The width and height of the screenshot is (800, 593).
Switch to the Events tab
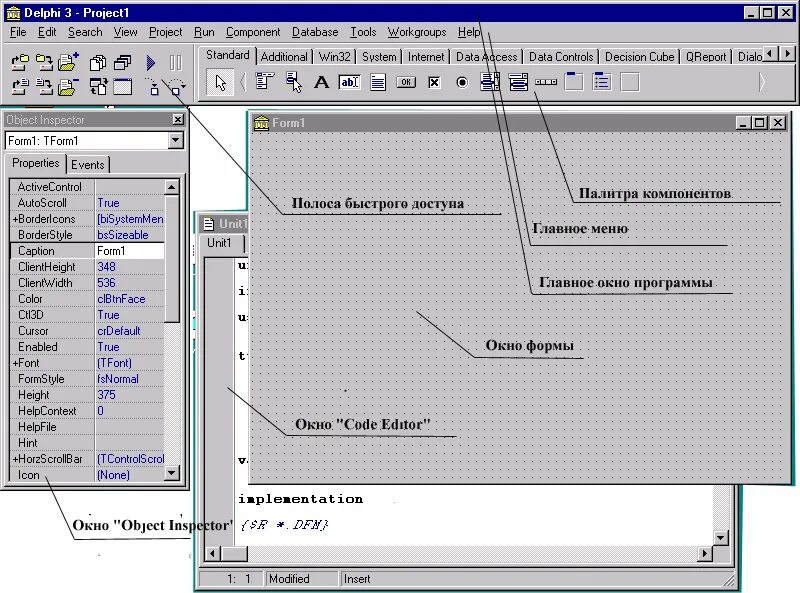click(x=88, y=164)
